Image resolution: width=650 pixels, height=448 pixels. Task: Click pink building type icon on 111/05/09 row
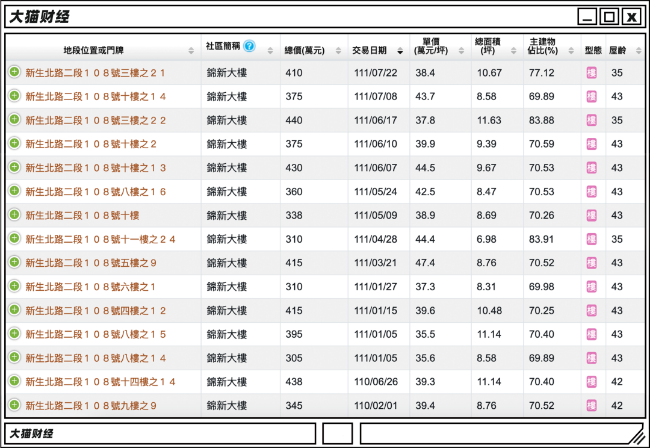pyautogui.click(x=592, y=216)
